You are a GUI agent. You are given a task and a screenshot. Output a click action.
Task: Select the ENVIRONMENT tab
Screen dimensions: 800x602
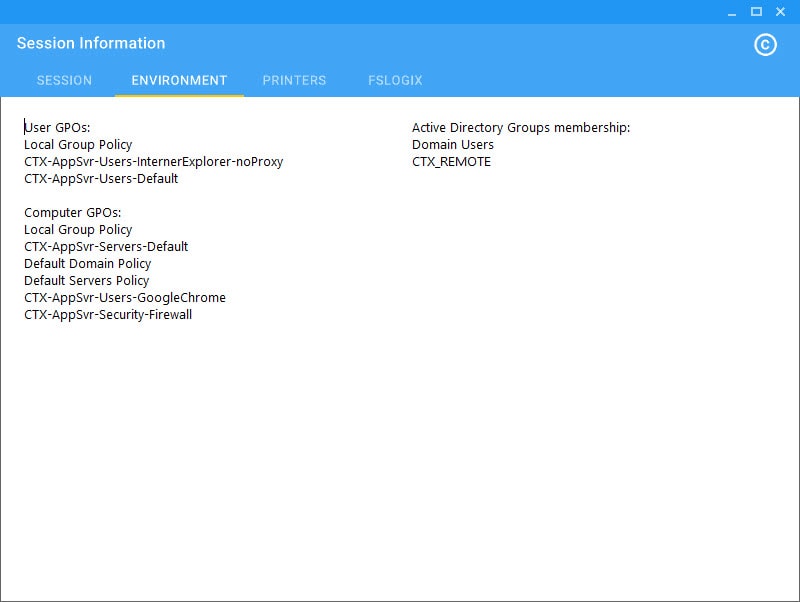click(179, 80)
